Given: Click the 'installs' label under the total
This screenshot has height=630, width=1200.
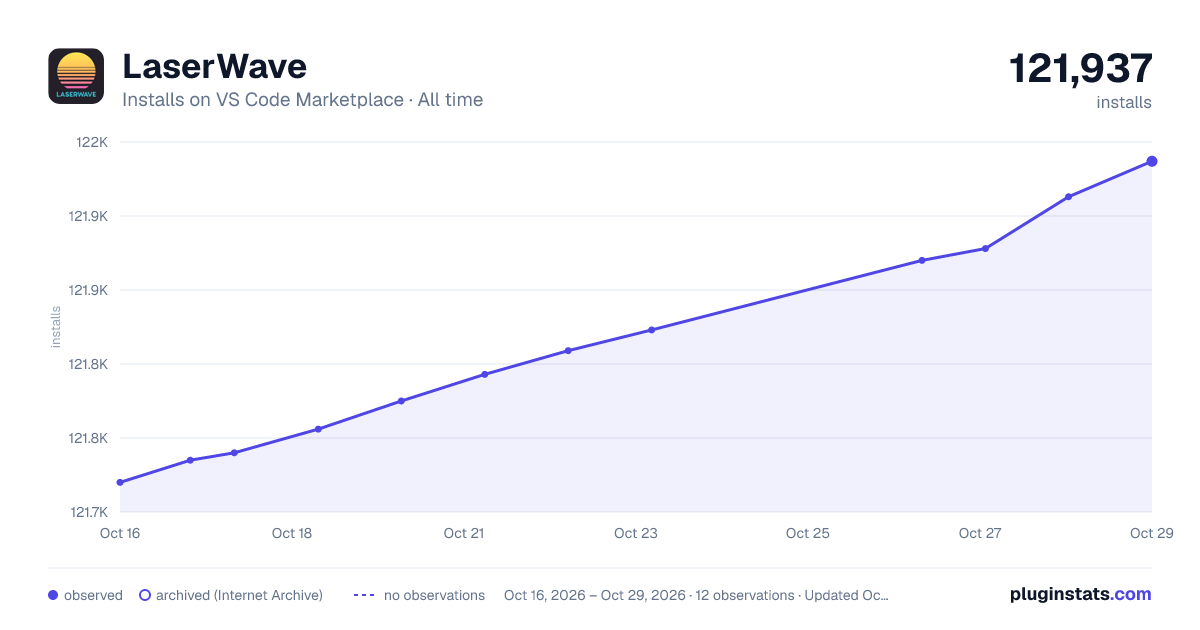Looking at the screenshot, I should (1124, 102).
